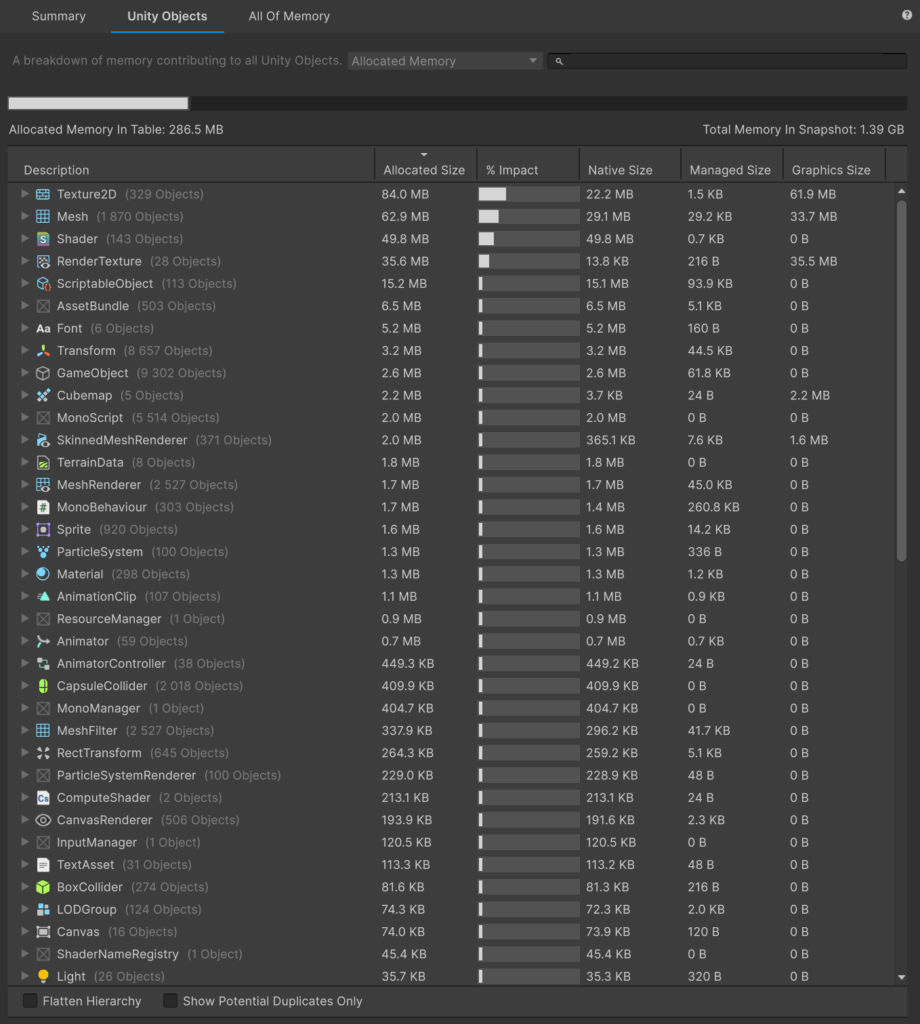Select the InputManager row
The height and width of the screenshot is (1024, 920).
[x=451, y=842]
